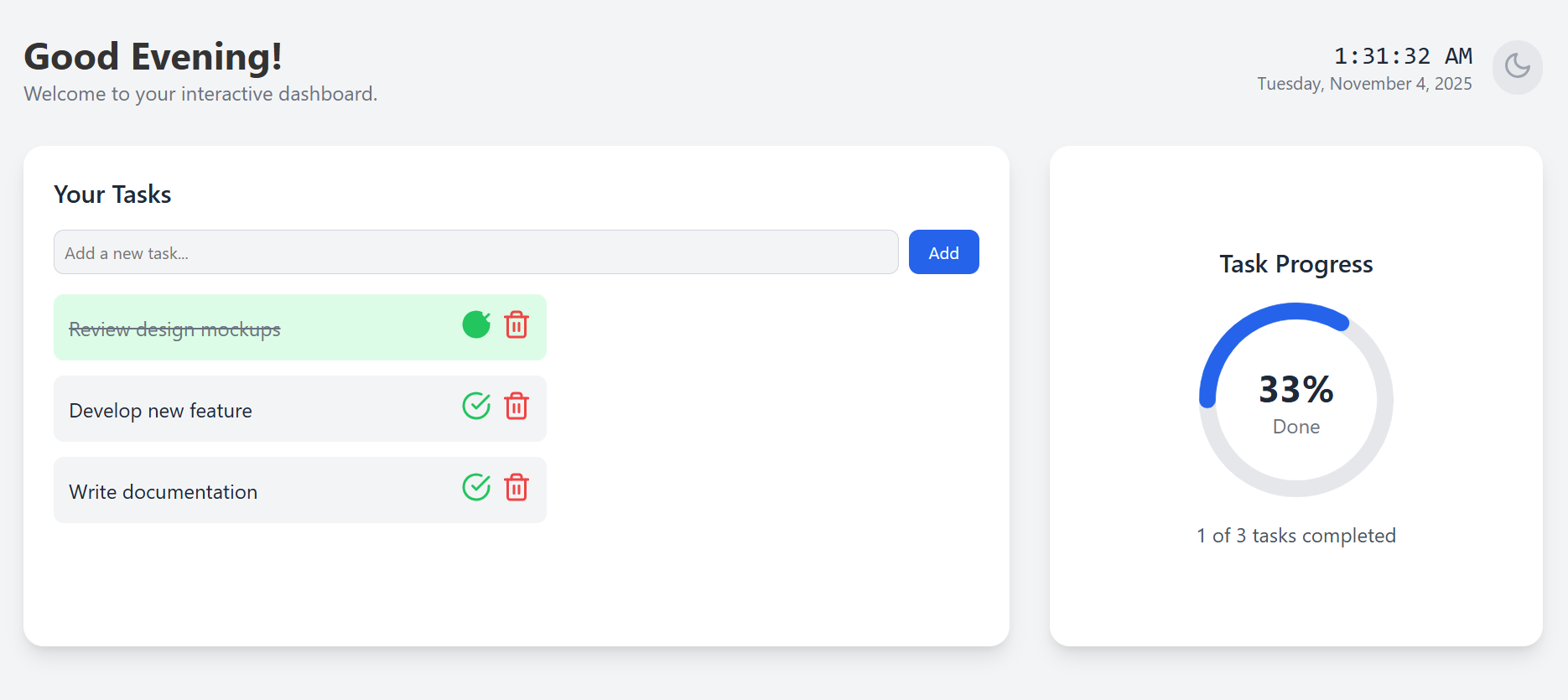This screenshot has width=1568, height=700.
Task: Remove the Write documentation task
Action: tap(517, 487)
